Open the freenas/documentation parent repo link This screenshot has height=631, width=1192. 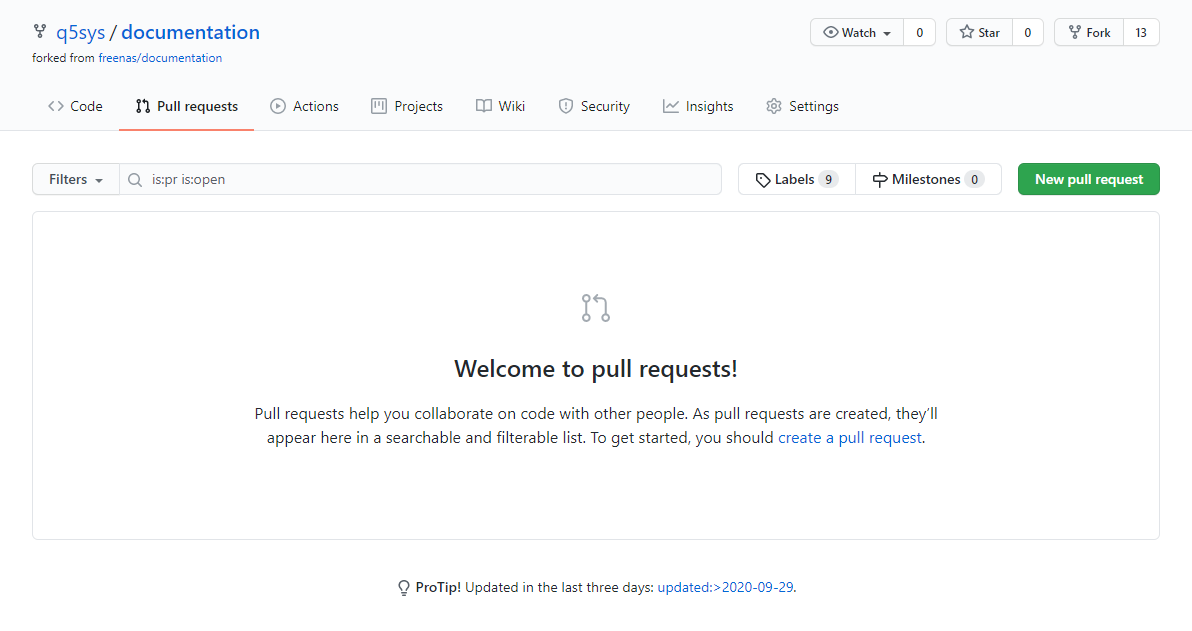point(160,58)
